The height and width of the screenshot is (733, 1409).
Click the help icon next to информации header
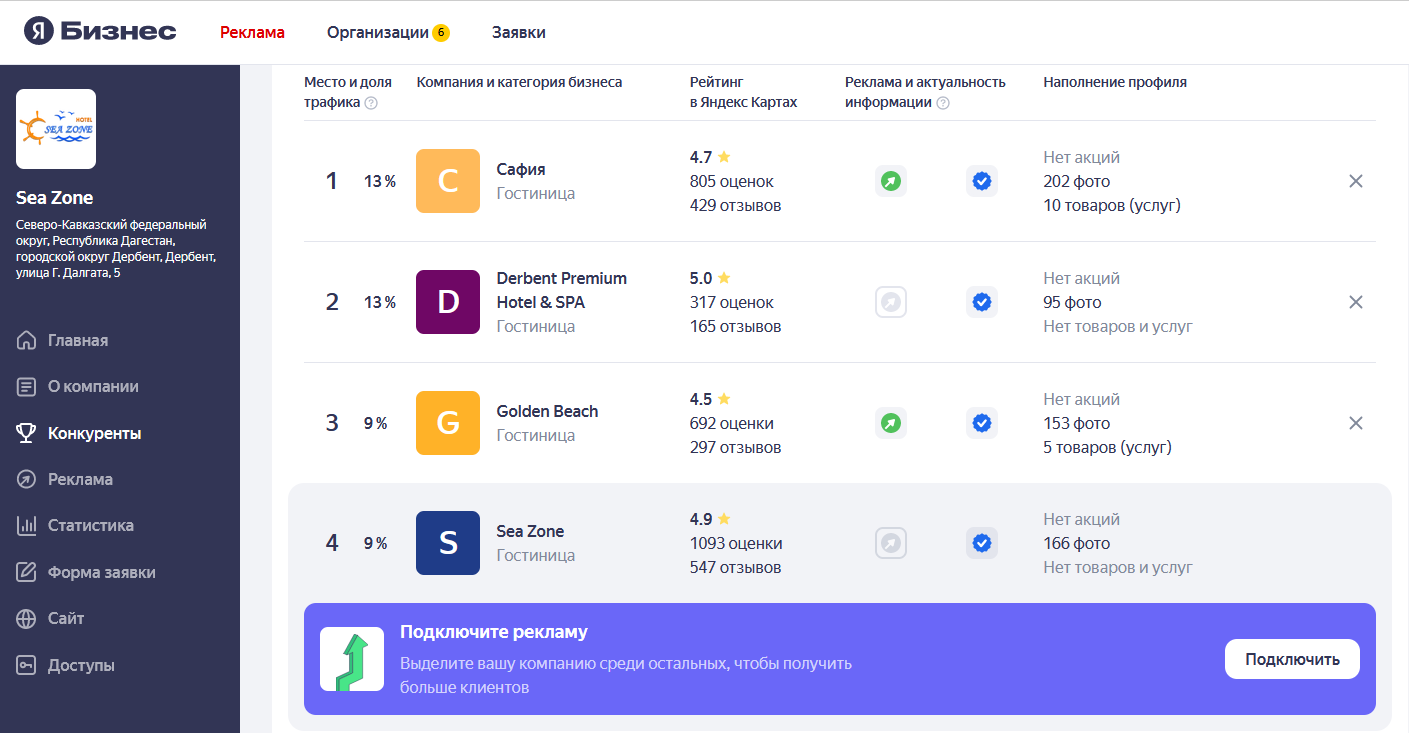pos(942,103)
